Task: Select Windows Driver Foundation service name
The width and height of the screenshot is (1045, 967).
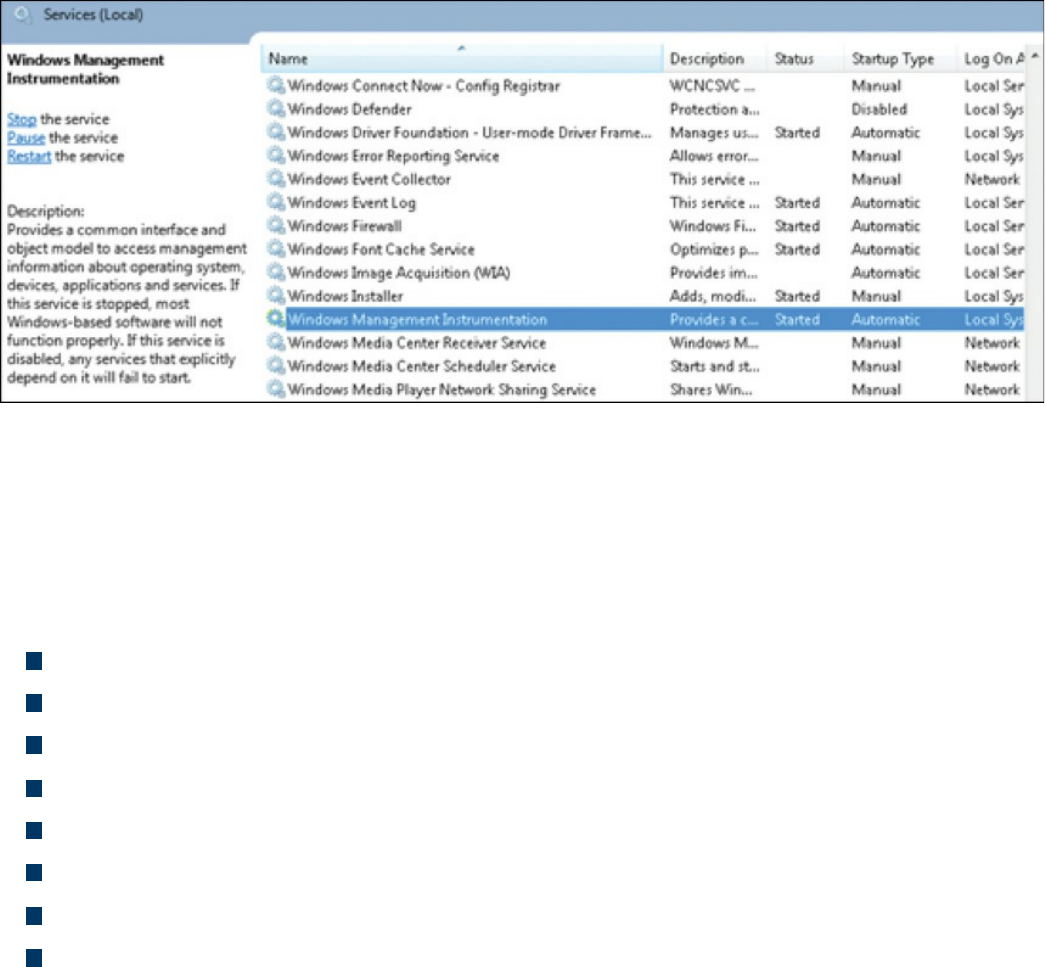Action: click(x=469, y=133)
